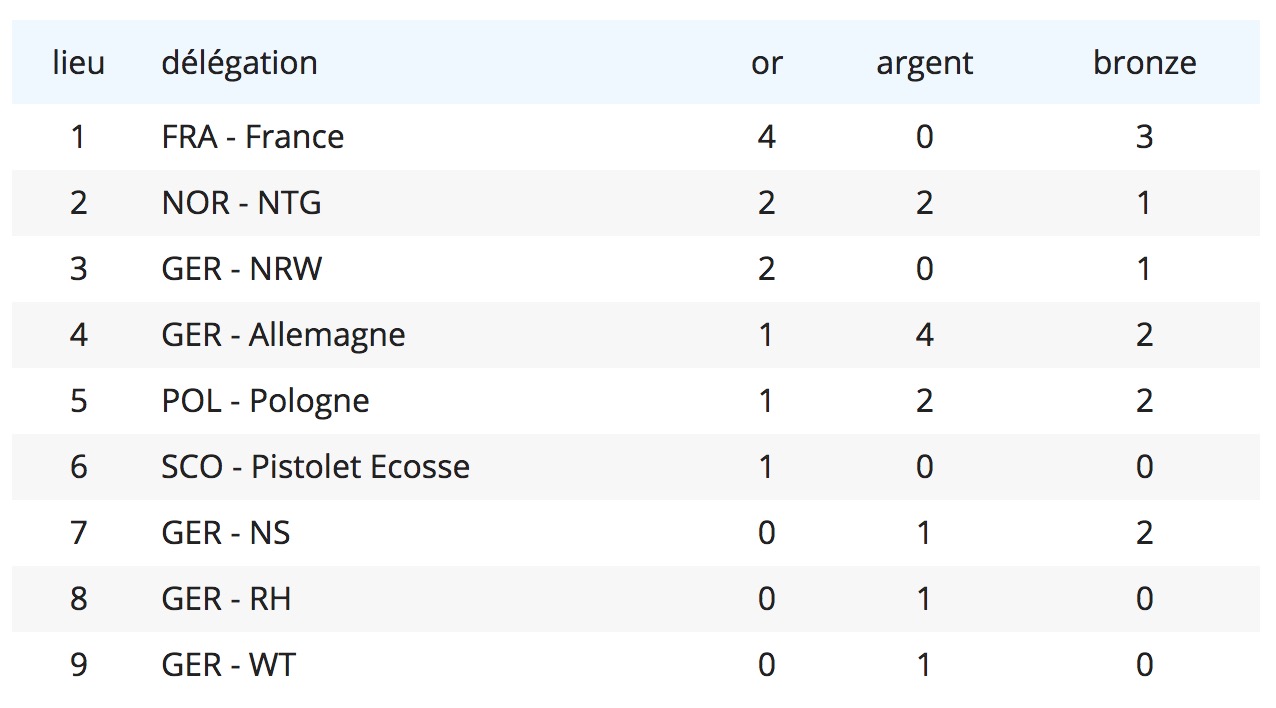Select SCO - Pistolet Ecosse delegation
Screen dimensions: 1276x708
coord(315,467)
